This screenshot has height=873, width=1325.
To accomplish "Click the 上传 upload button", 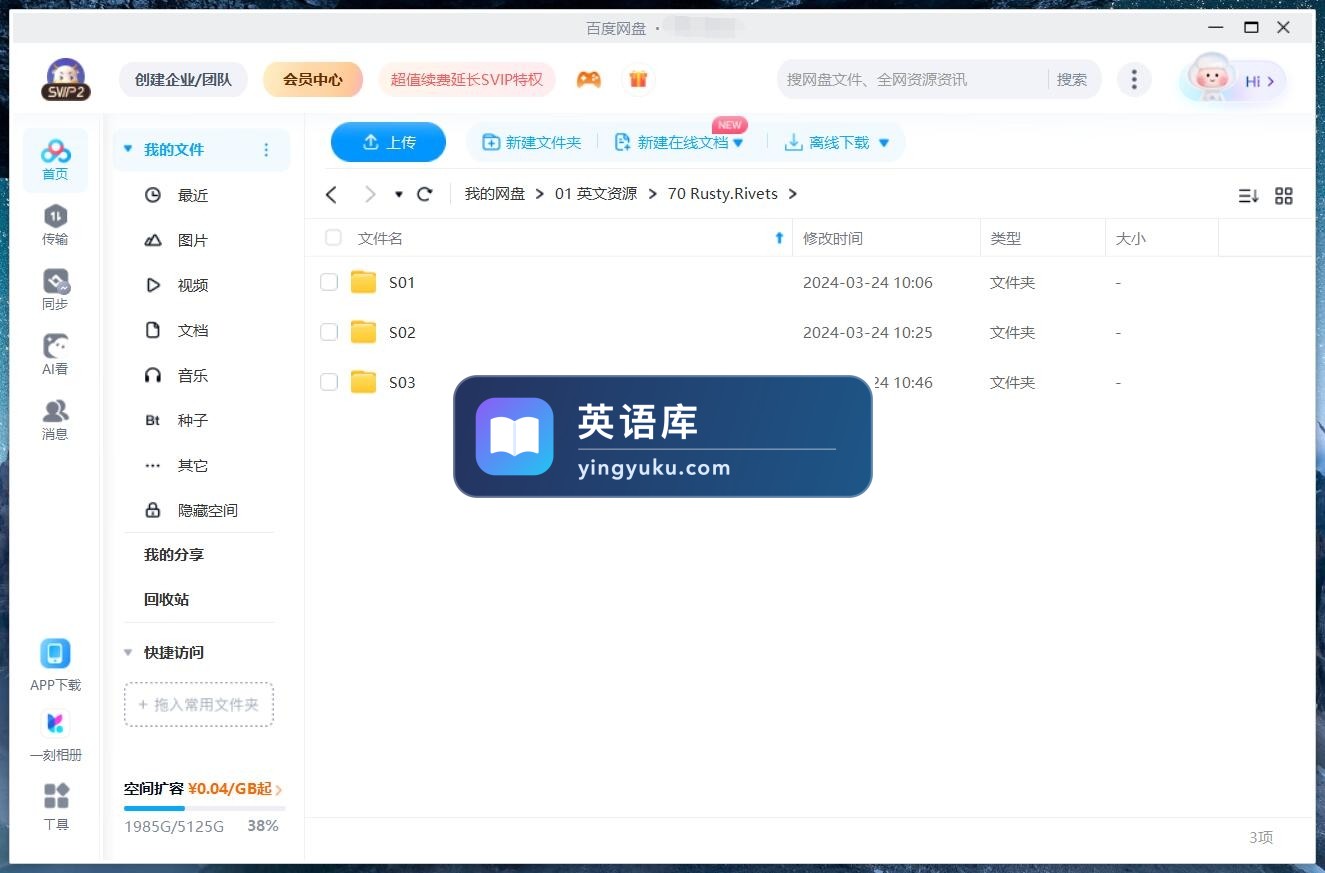I will tap(388, 142).
